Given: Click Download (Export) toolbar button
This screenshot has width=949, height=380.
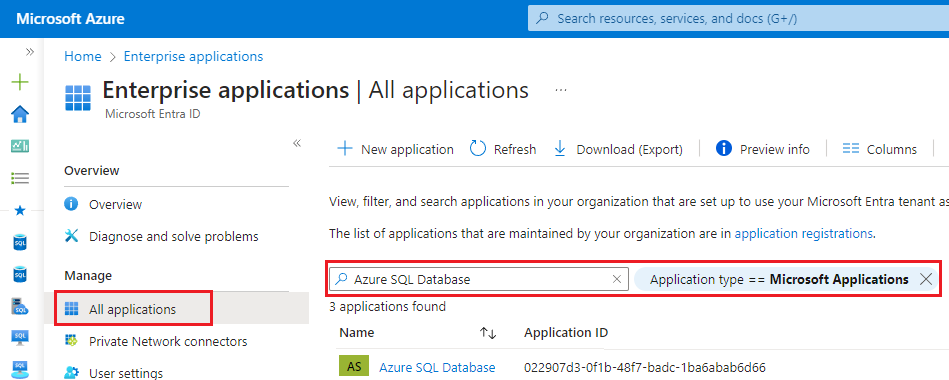Looking at the screenshot, I should [618, 149].
